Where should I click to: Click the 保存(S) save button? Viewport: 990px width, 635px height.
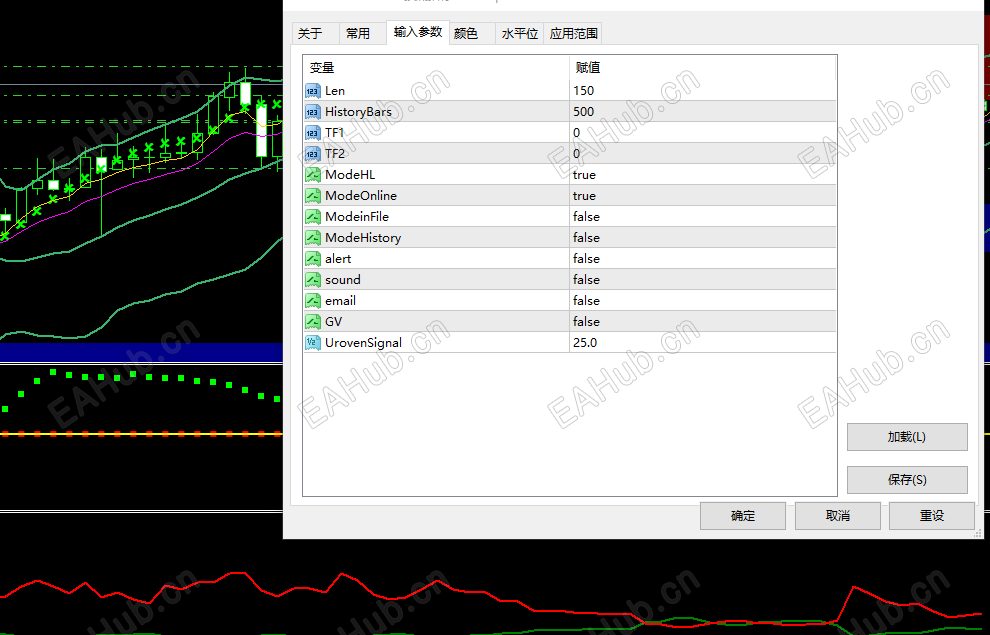pos(907,480)
